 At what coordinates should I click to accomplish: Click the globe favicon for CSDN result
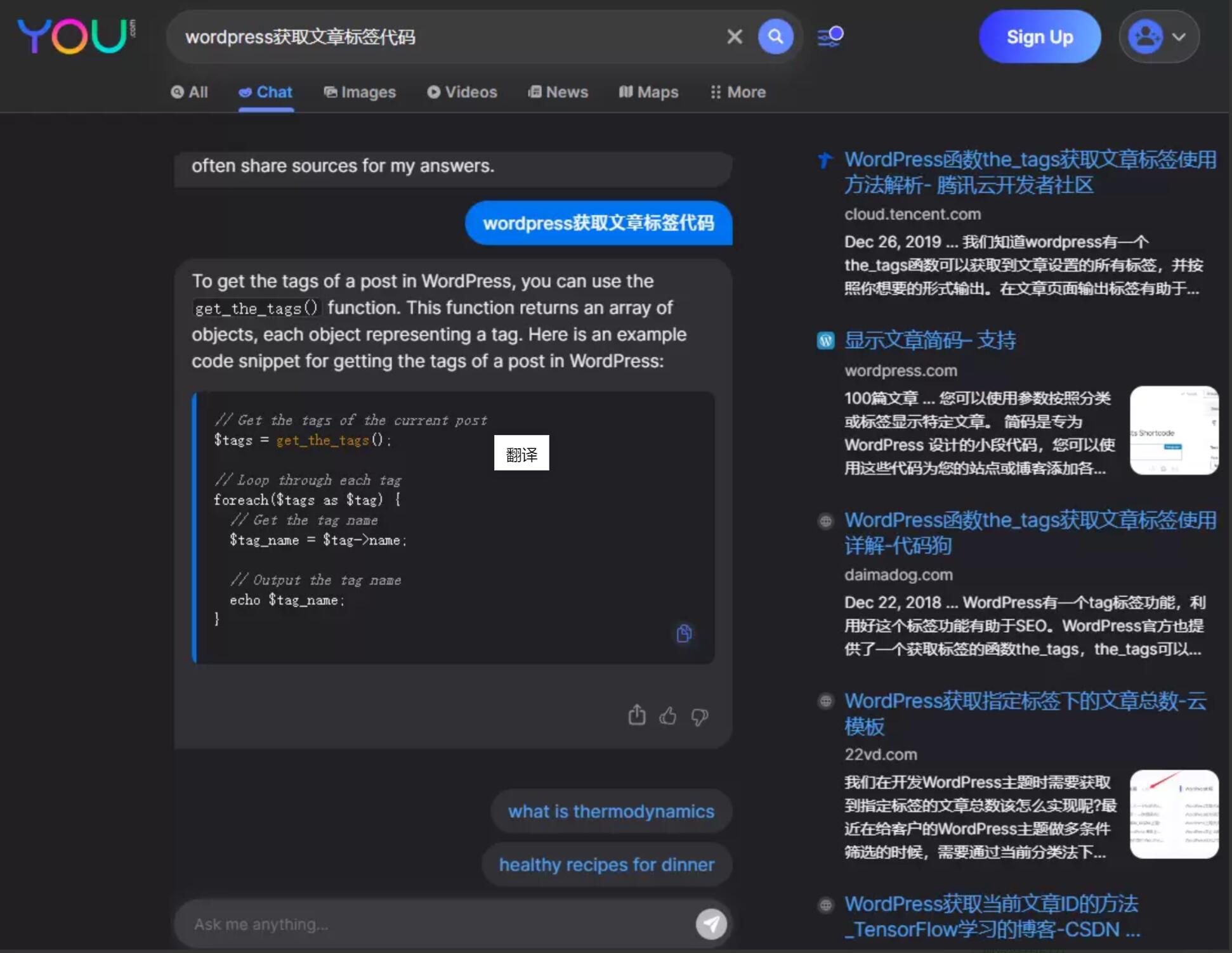[825, 905]
